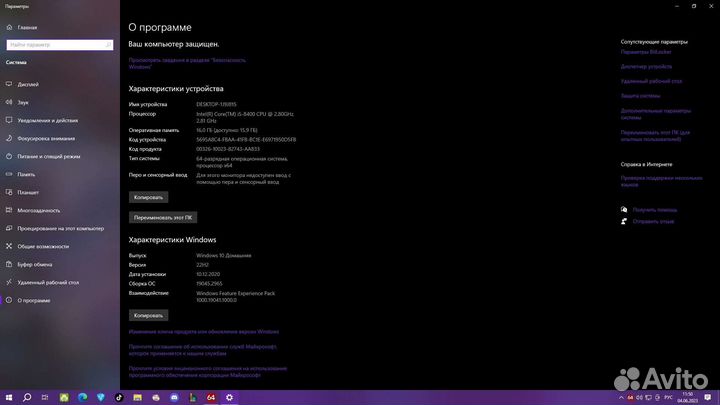Open Защита системы link
This screenshot has height=405, width=720.
(640, 96)
